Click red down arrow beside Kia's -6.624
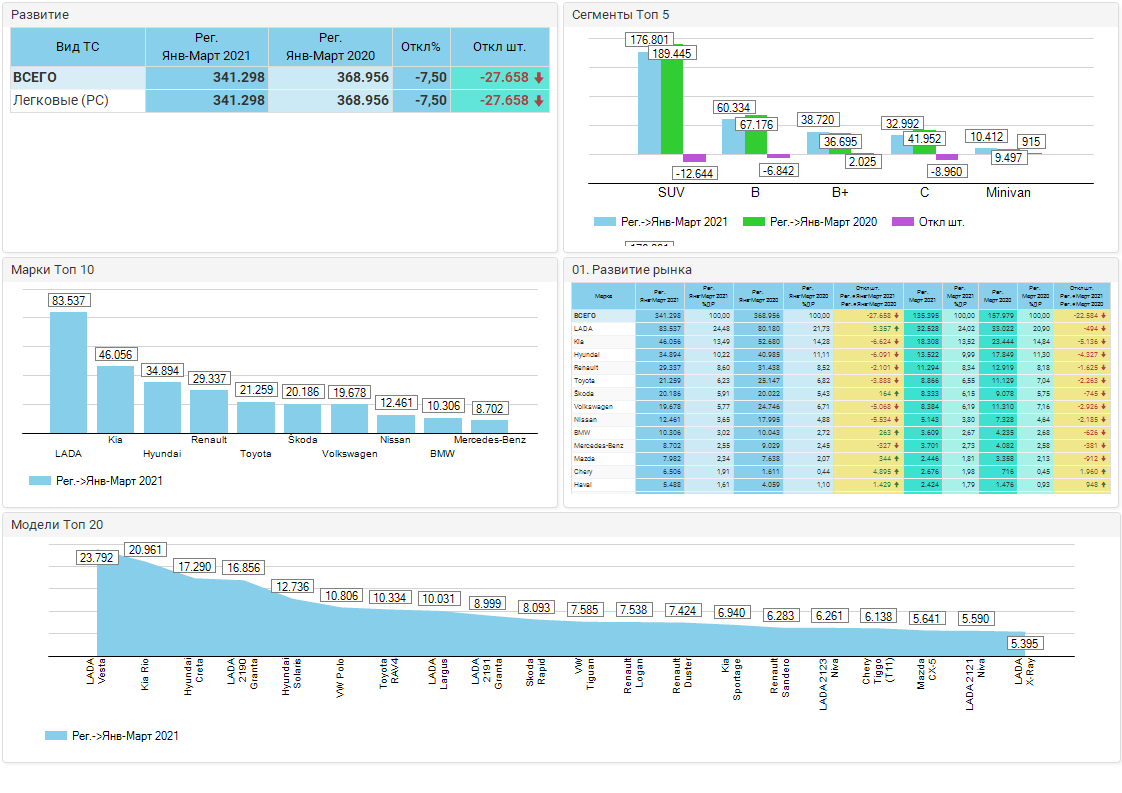 tap(895, 341)
